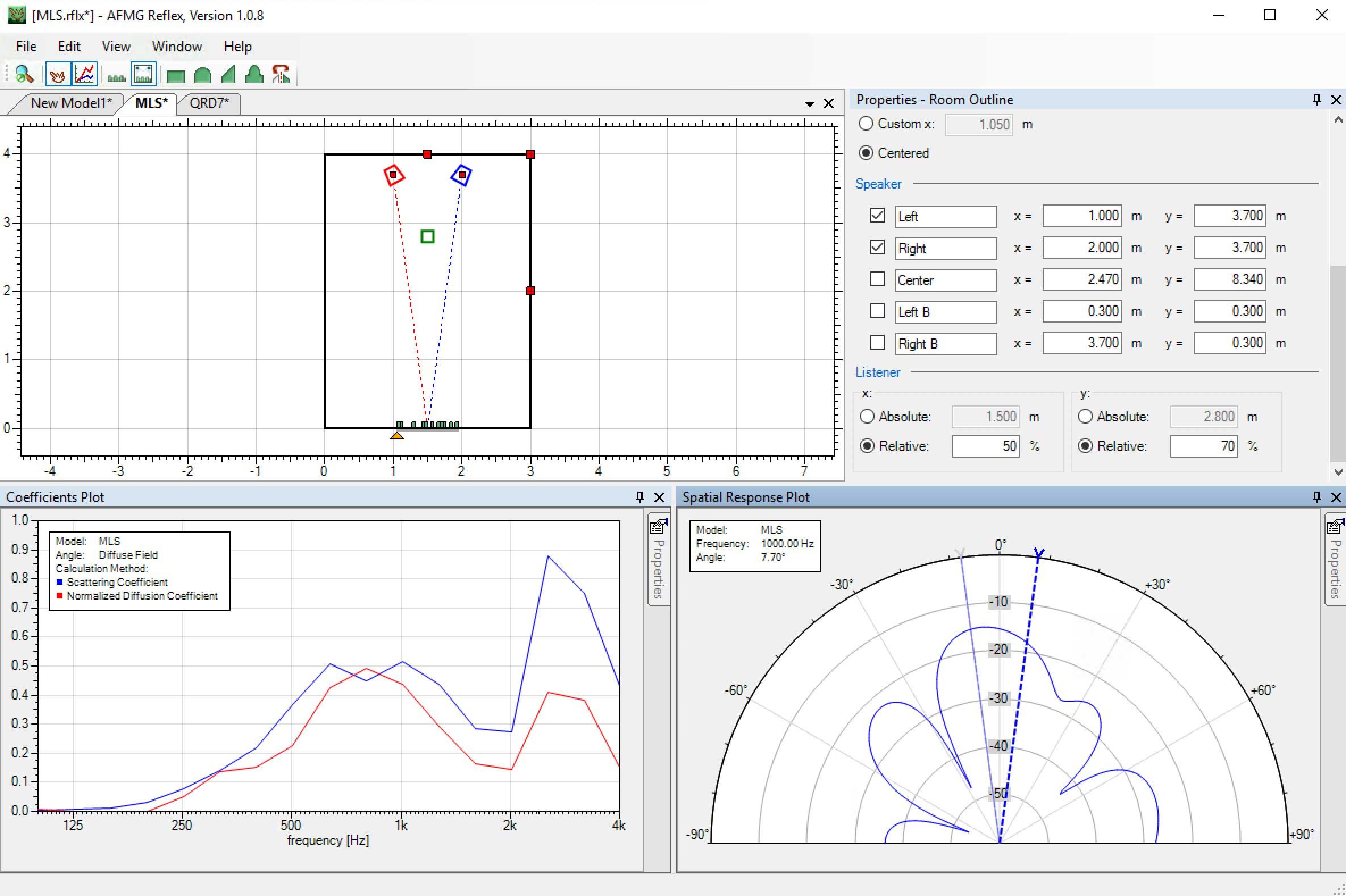
Task: Uncheck the Right speaker checkbox
Action: click(877, 248)
